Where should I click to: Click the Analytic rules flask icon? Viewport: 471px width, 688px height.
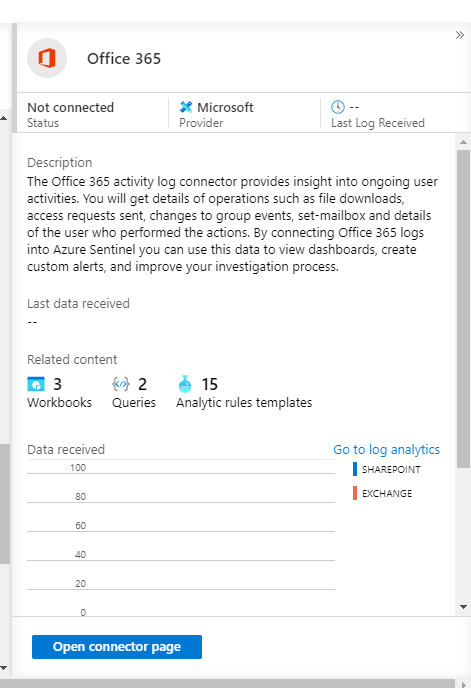[x=185, y=384]
